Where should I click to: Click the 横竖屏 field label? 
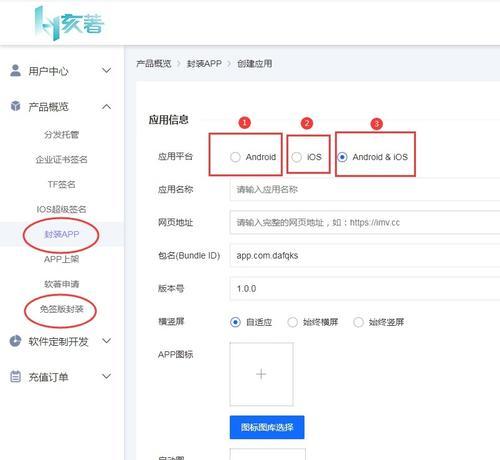(x=171, y=322)
